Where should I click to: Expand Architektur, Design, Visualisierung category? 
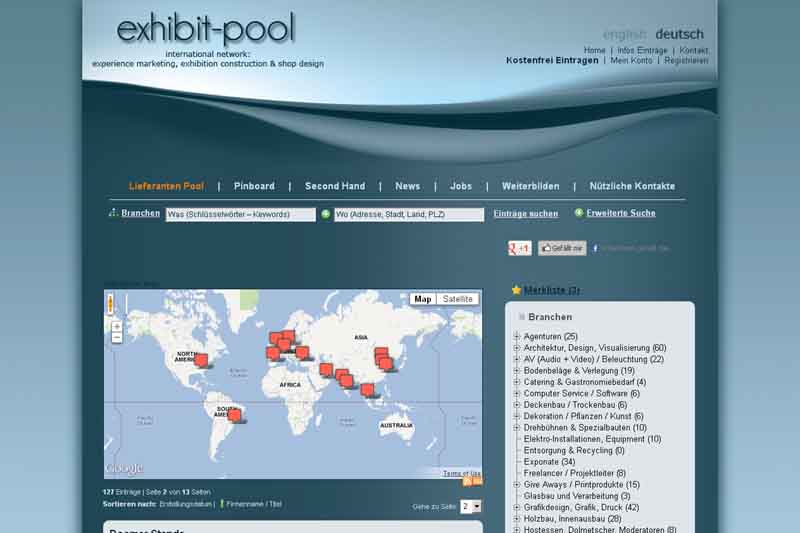tap(516, 348)
